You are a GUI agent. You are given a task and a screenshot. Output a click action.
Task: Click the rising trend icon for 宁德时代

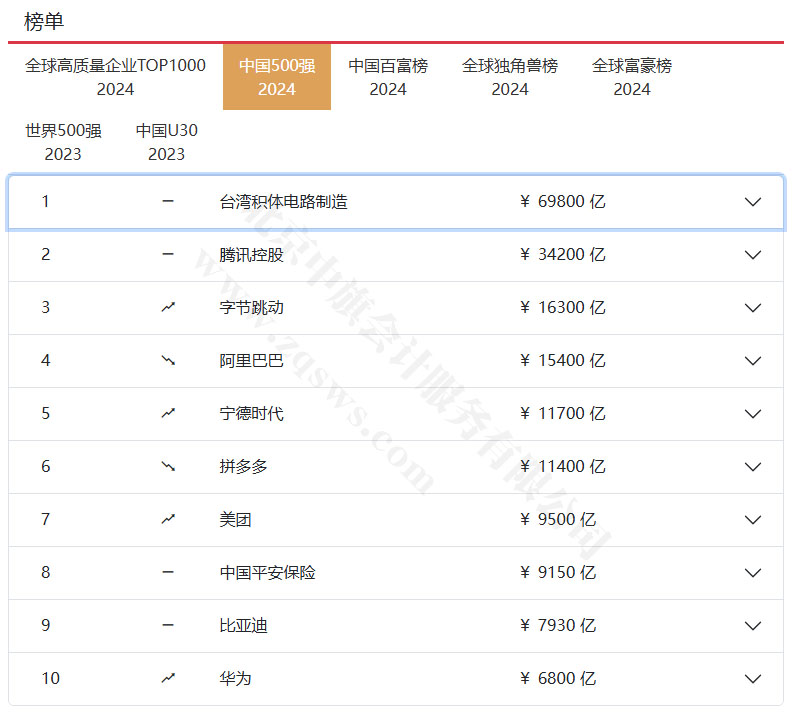click(168, 413)
